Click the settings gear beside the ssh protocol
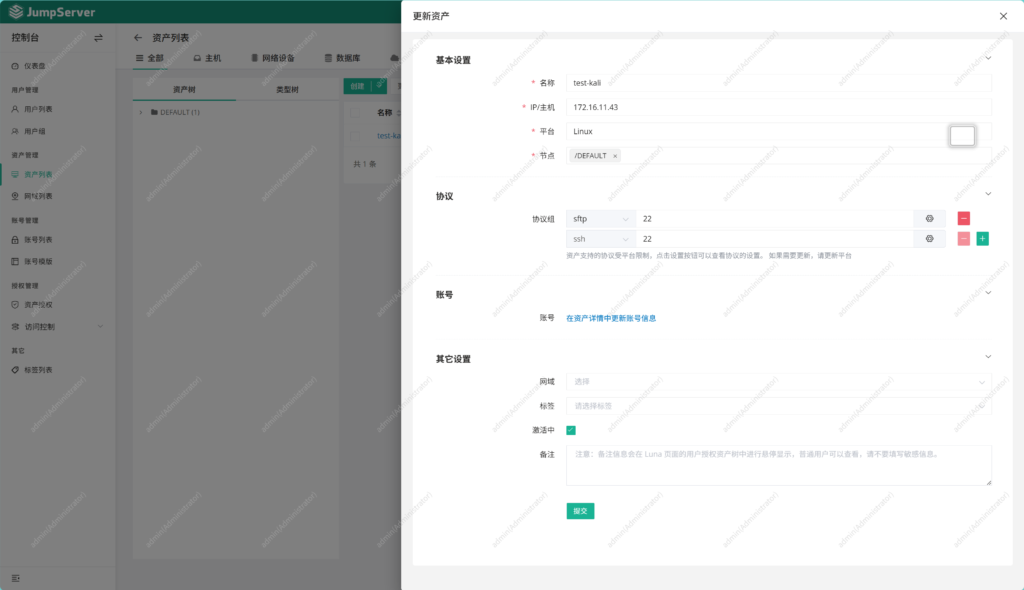The height and width of the screenshot is (590, 1024). click(930, 238)
